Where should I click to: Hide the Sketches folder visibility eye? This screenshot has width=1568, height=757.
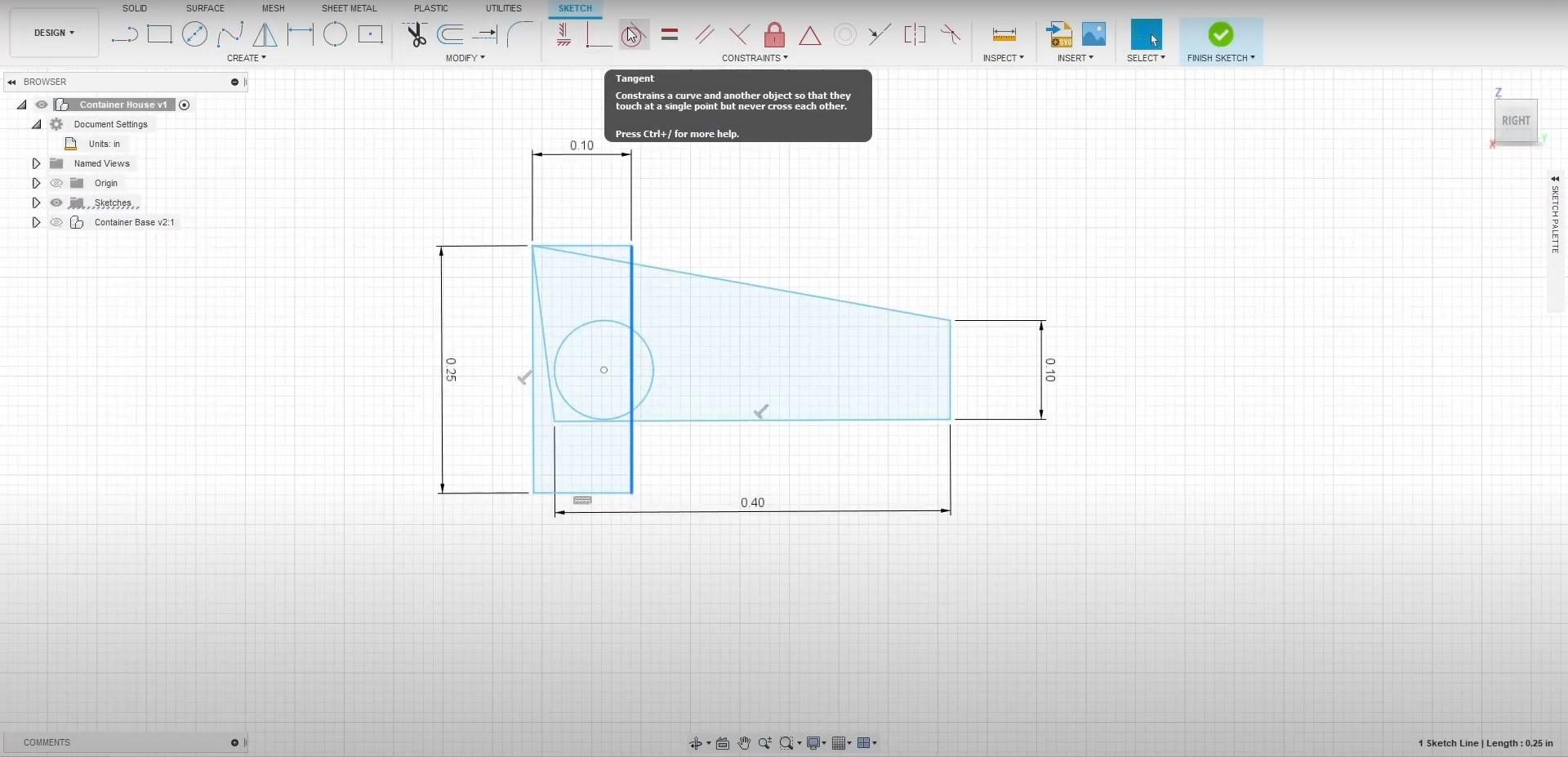click(x=56, y=203)
